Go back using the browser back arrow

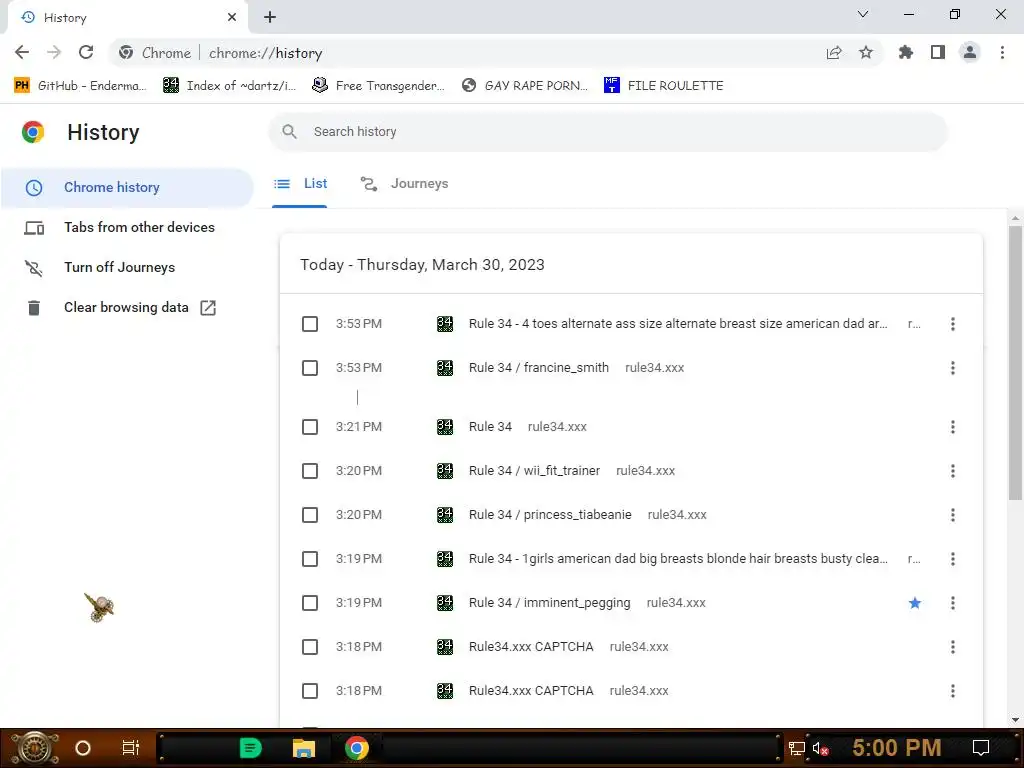(22, 52)
